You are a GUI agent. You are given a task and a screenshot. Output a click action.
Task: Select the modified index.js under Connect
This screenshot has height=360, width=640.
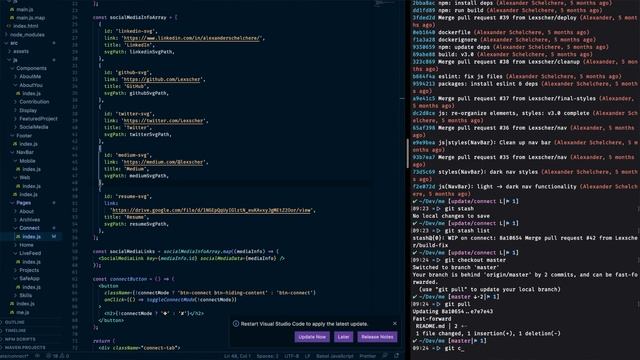[x=31, y=237]
